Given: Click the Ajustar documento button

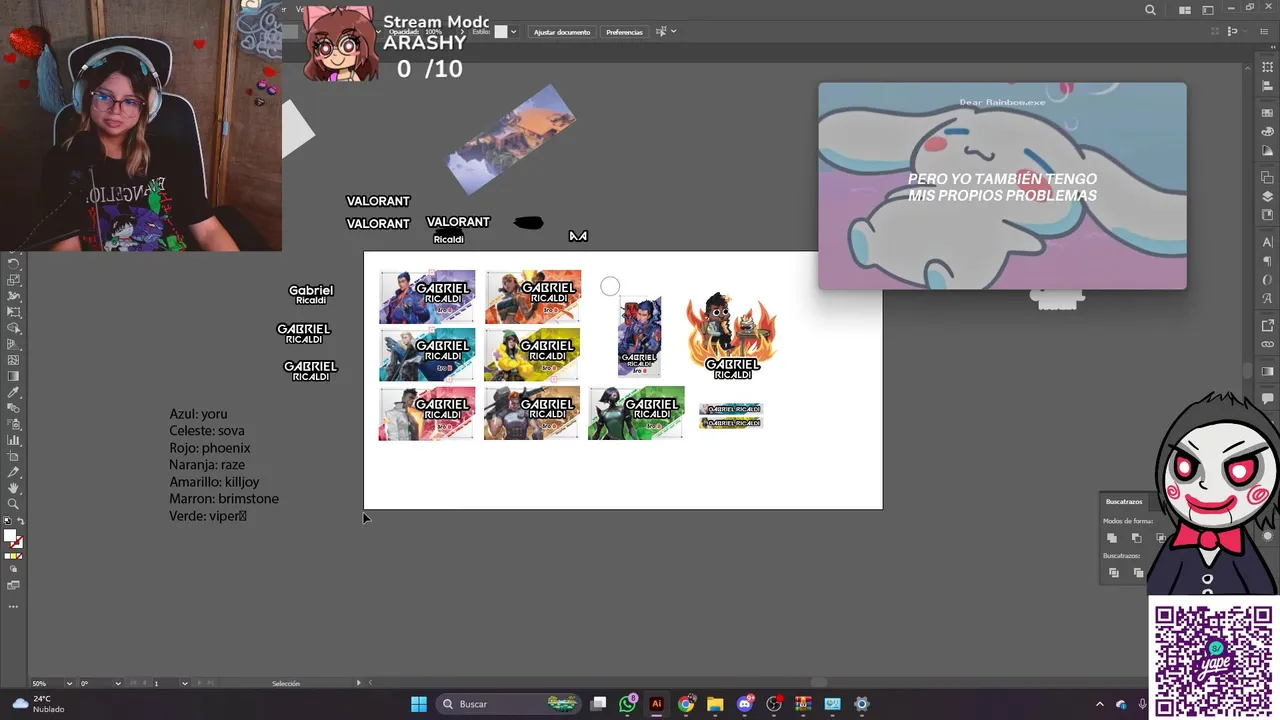Looking at the screenshot, I should tap(562, 32).
